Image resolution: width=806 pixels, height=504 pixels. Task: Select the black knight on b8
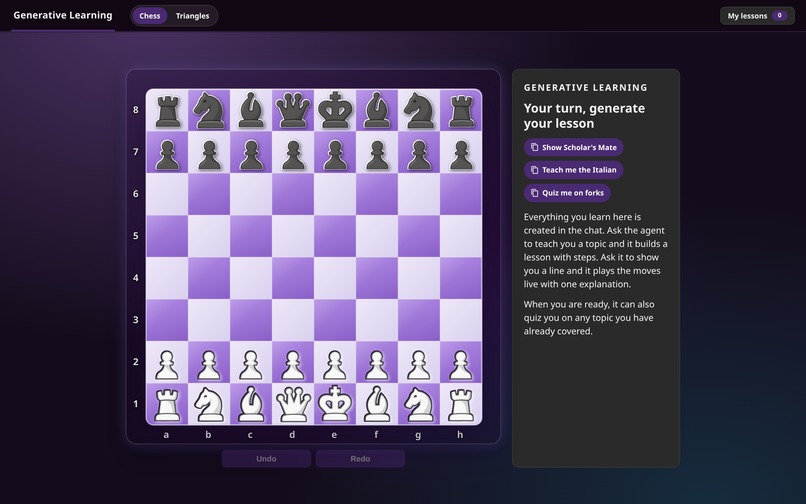[x=209, y=110]
